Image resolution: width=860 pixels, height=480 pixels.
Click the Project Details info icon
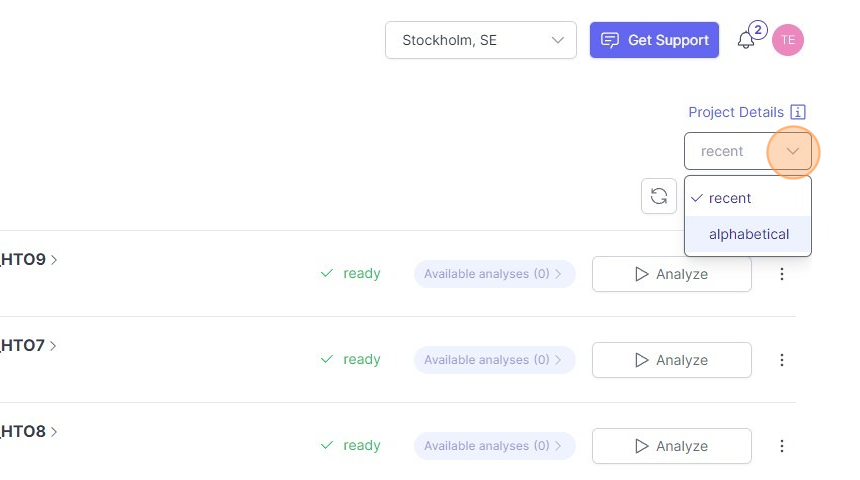point(798,113)
